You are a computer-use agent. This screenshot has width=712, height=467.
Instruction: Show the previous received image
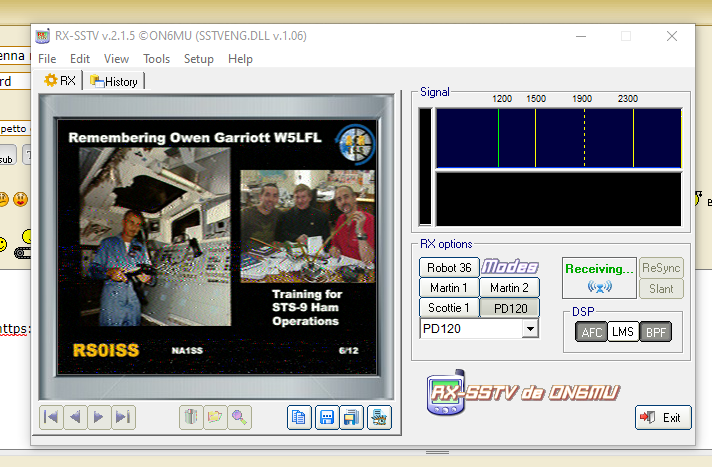pos(75,417)
